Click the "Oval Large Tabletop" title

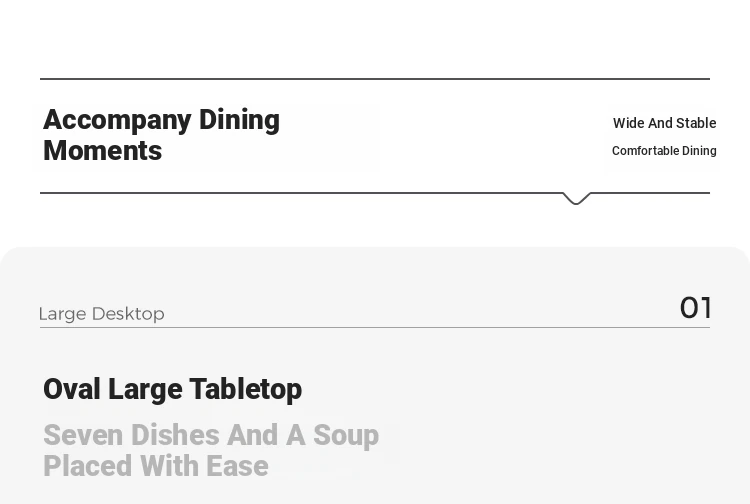point(173,389)
